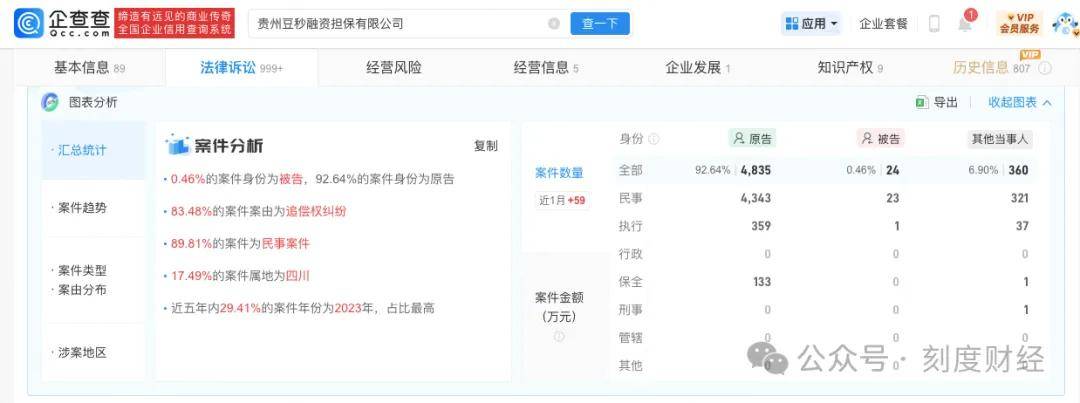Click 执行 plaintiff count 359
This screenshot has height=403, width=1080.
(761, 226)
